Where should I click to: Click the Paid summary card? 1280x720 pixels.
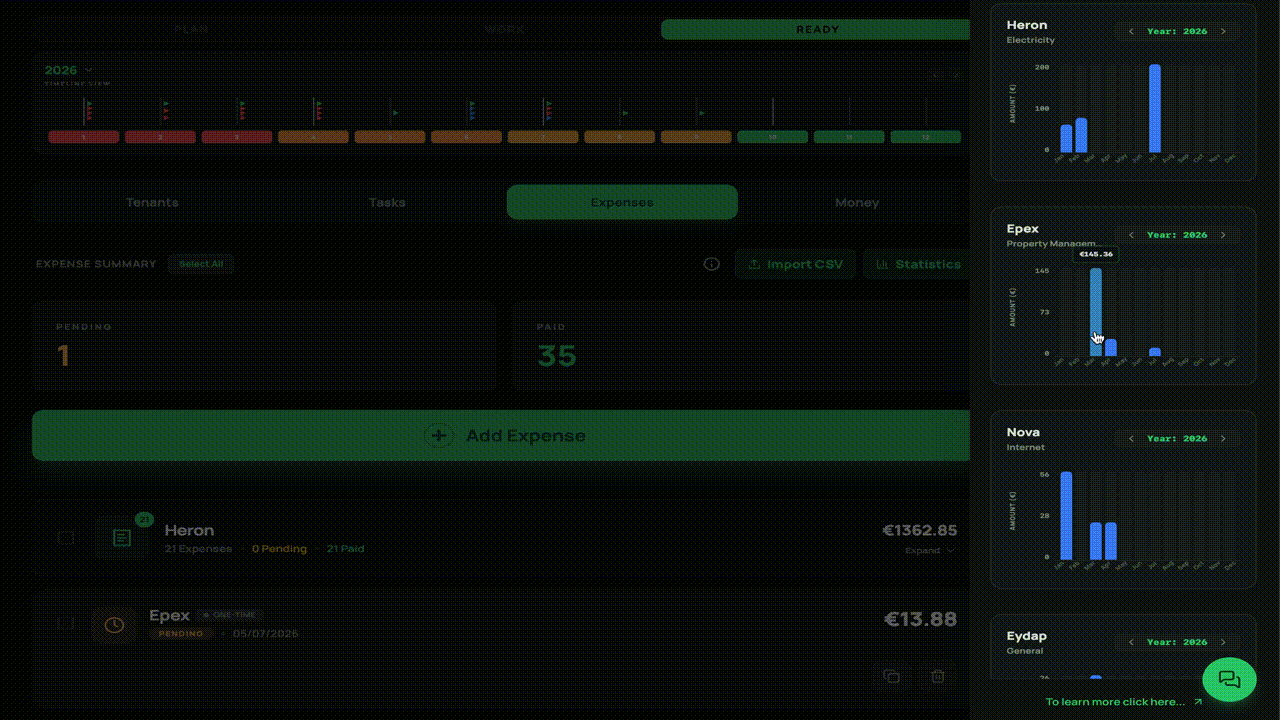(x=741, y=346)
